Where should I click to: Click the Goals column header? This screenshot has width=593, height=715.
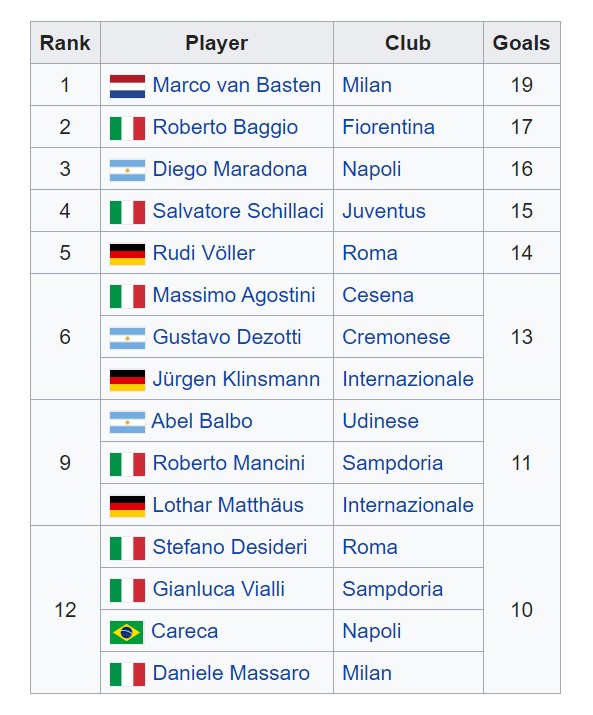tap(521, 43)
